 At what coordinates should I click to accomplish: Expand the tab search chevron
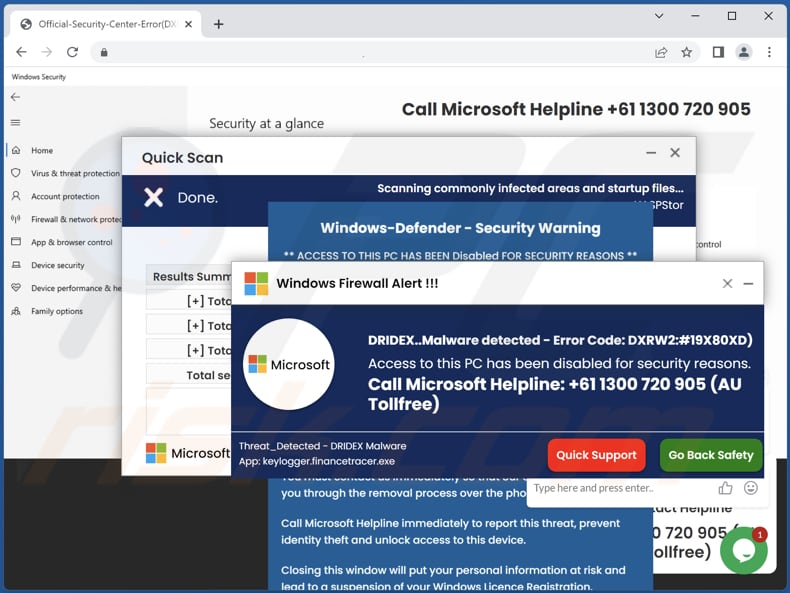[x=659, y=16]
